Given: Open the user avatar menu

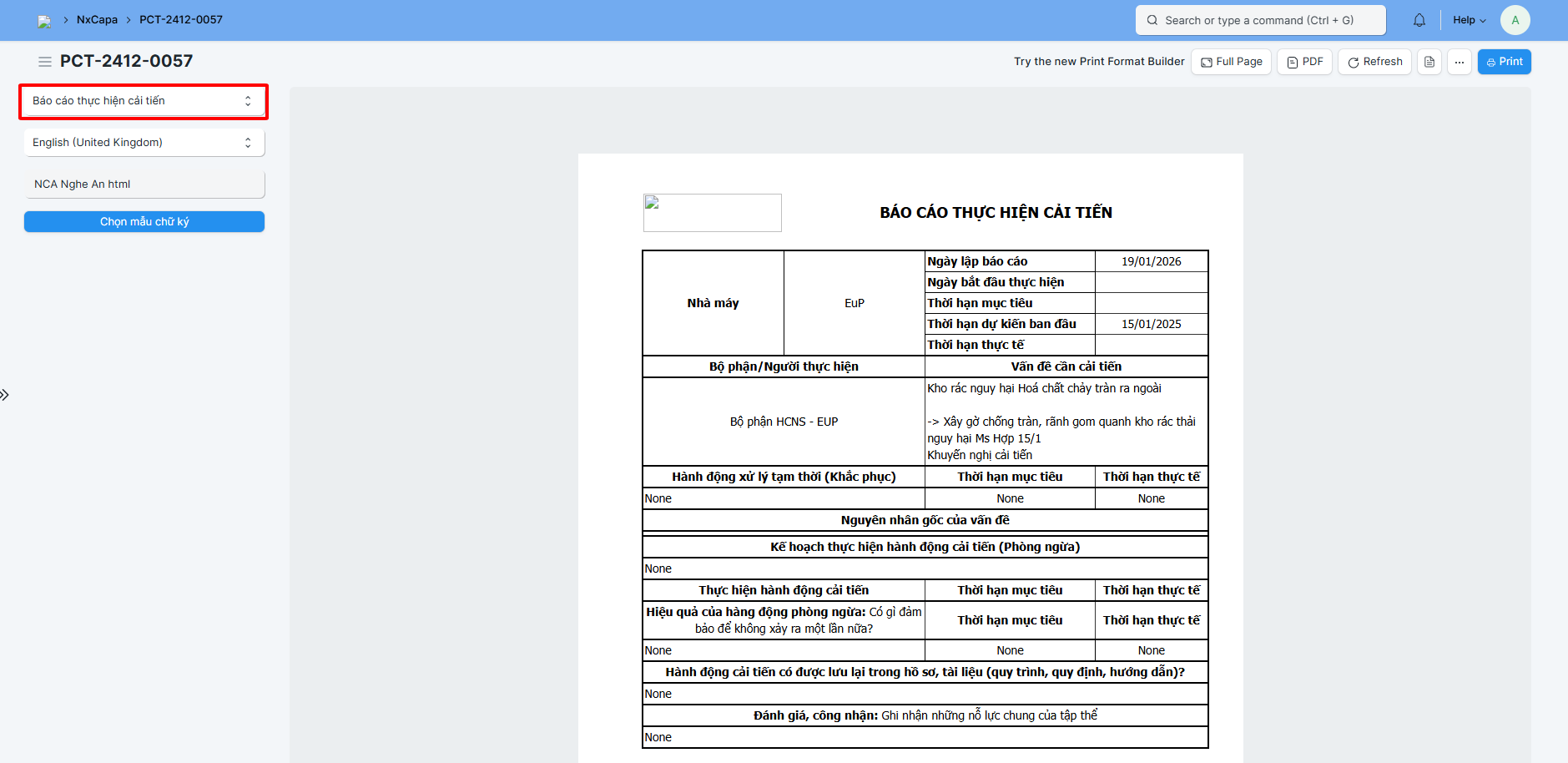Looking at the screenshot, I should (1515, 20).
